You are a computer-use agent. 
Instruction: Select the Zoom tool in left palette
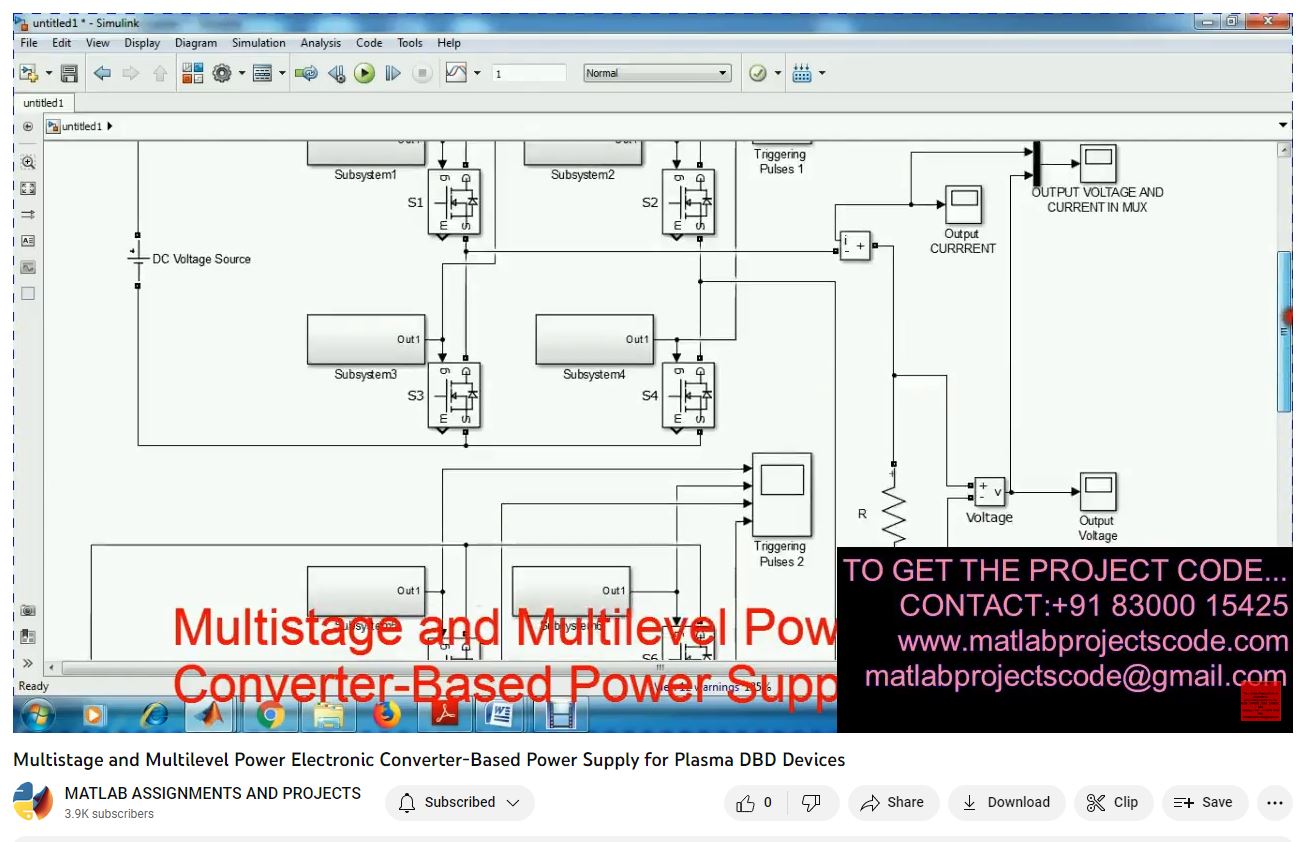tap(28, 162)
